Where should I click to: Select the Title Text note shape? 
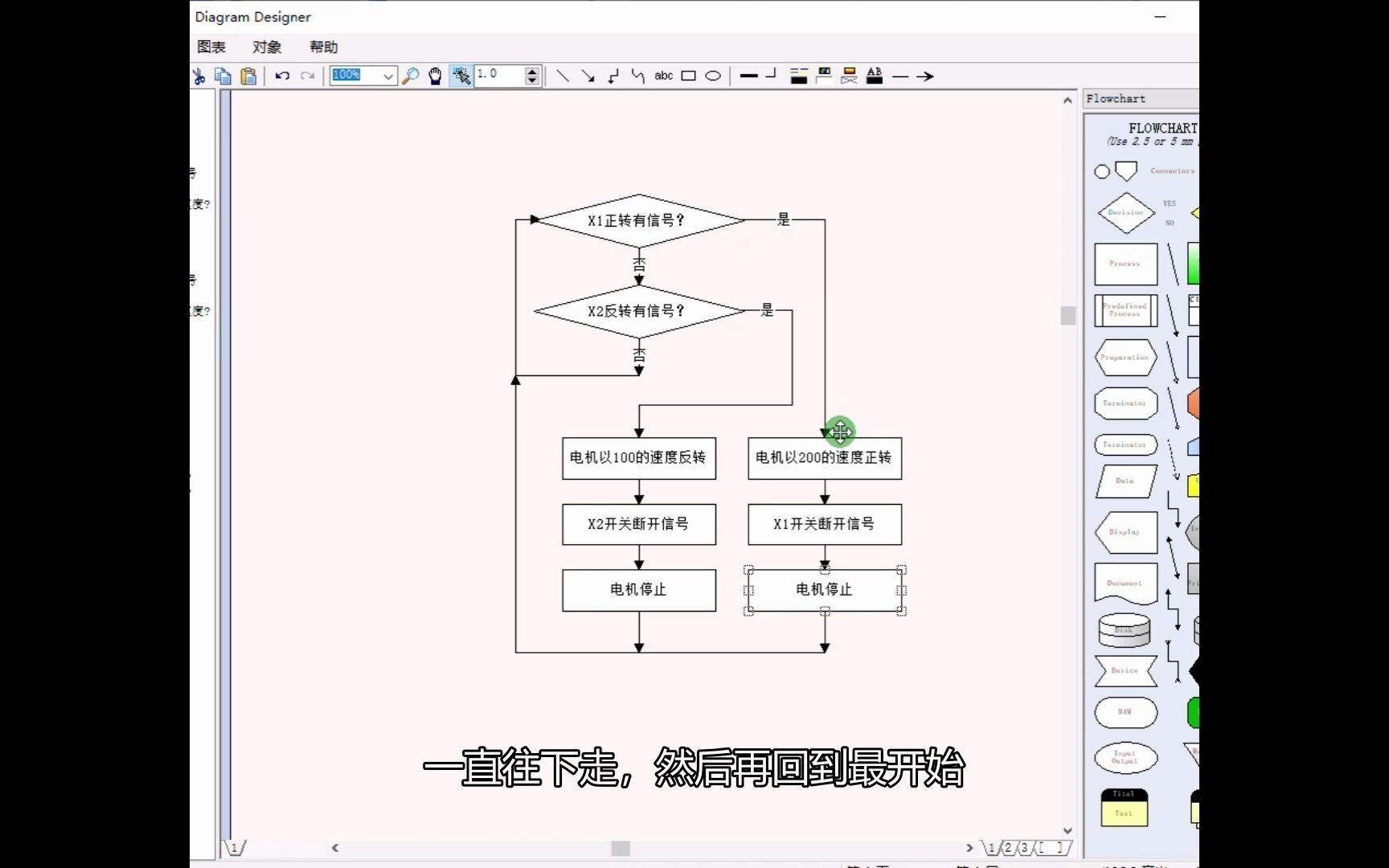(1124, 808)
